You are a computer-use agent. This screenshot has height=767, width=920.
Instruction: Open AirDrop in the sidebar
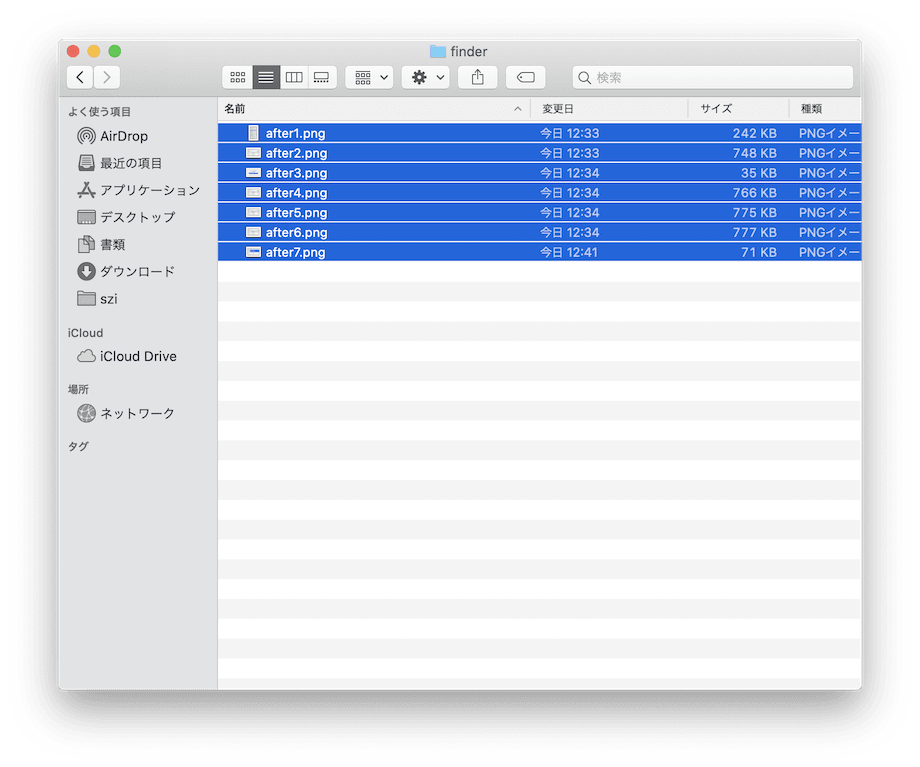pyautogui.click(x=113, y=136)
